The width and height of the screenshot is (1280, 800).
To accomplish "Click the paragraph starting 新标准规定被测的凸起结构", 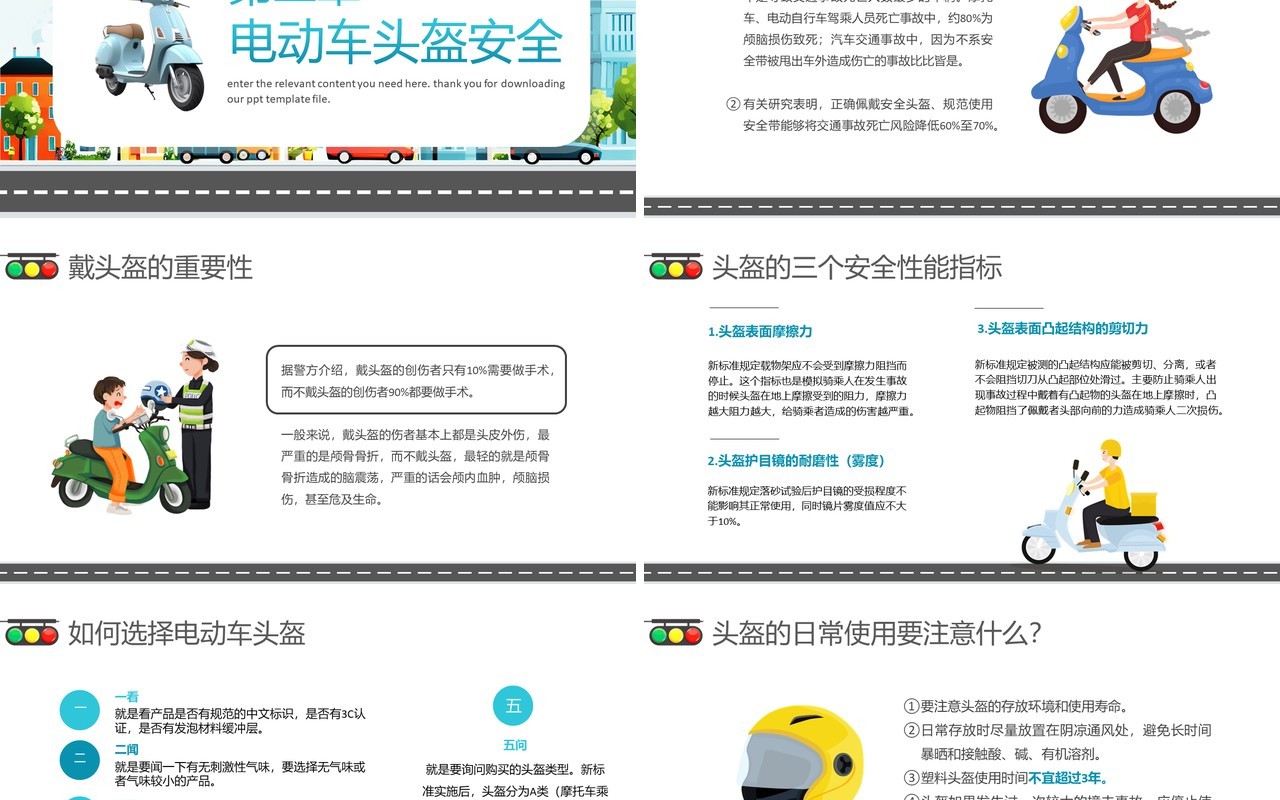I will [1100, 387].
